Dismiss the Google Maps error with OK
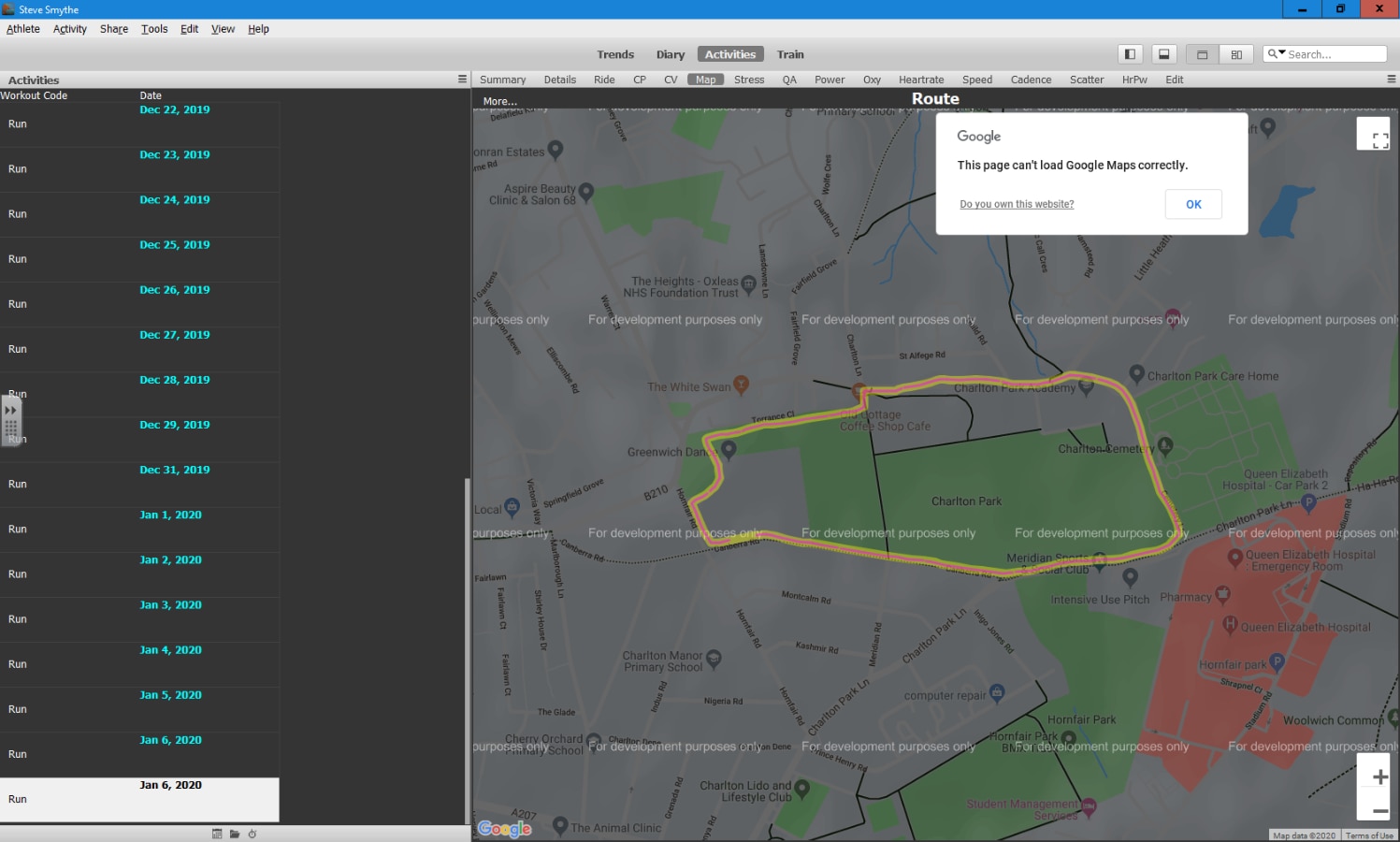The height and width of the screenshot is (842, 1400). (x=1193, y=204)
